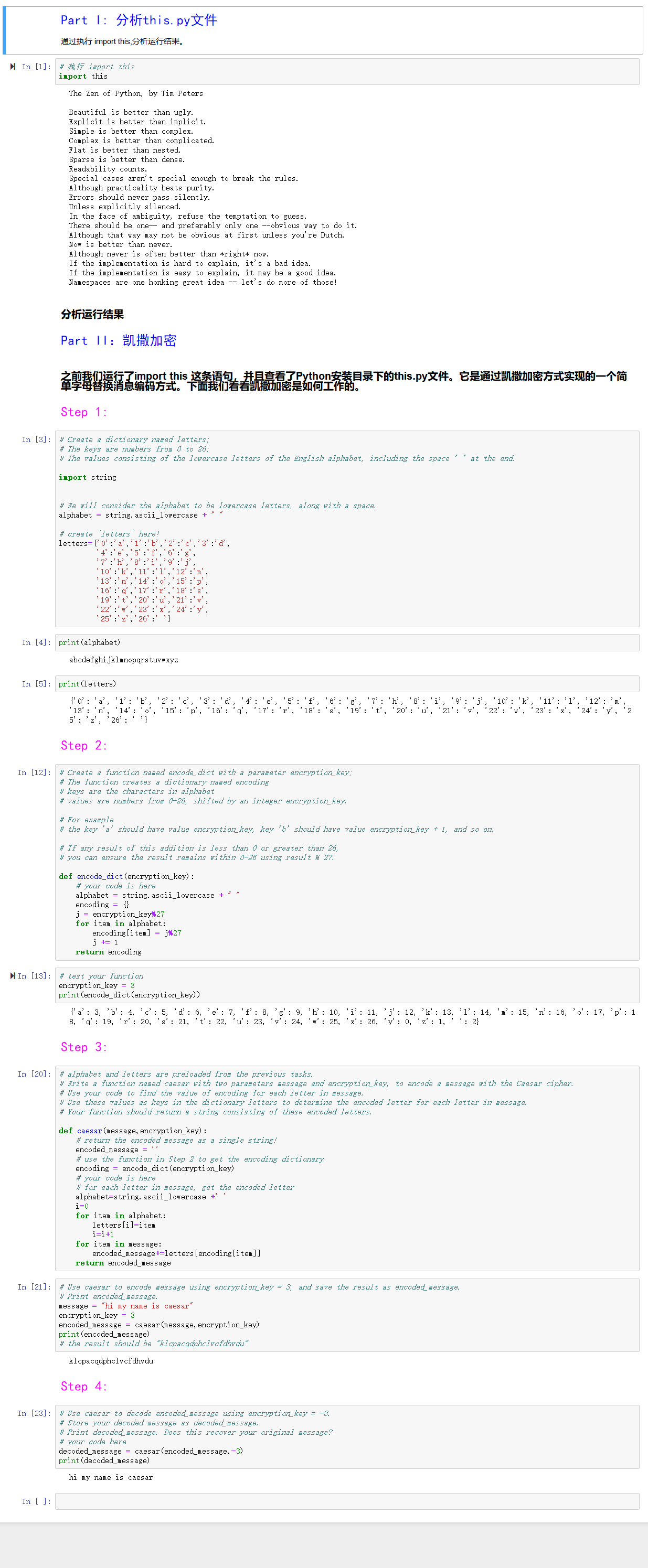This screenshot has width=648, height=1568.
Task: Click the 'Step 2:' heading
Action: (x=83, y=745)
